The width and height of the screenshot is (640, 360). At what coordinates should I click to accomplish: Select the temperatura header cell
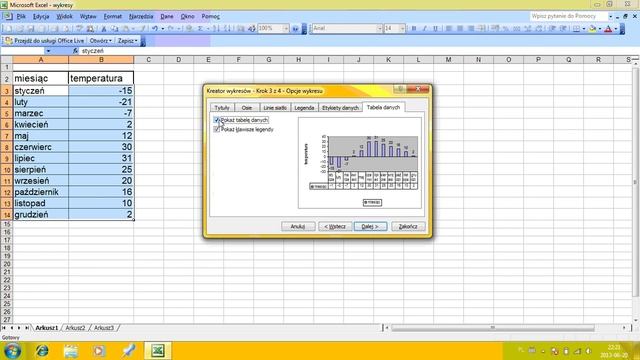101,78
